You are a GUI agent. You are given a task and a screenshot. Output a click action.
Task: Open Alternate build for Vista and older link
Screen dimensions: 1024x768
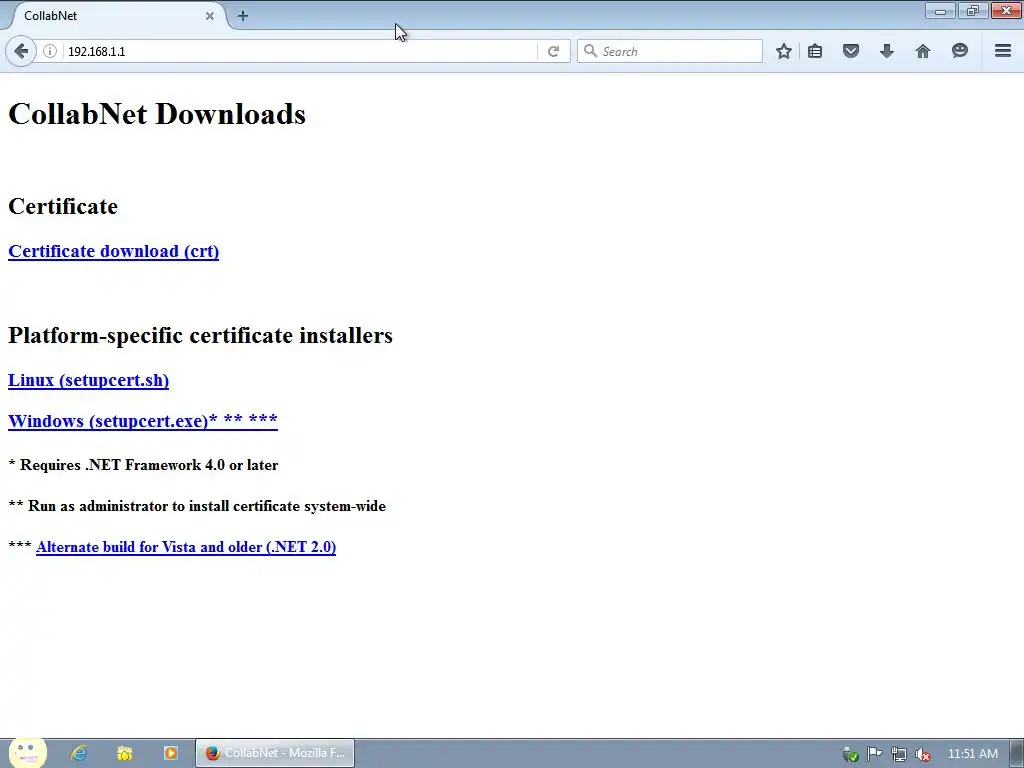tap(186, 547)
